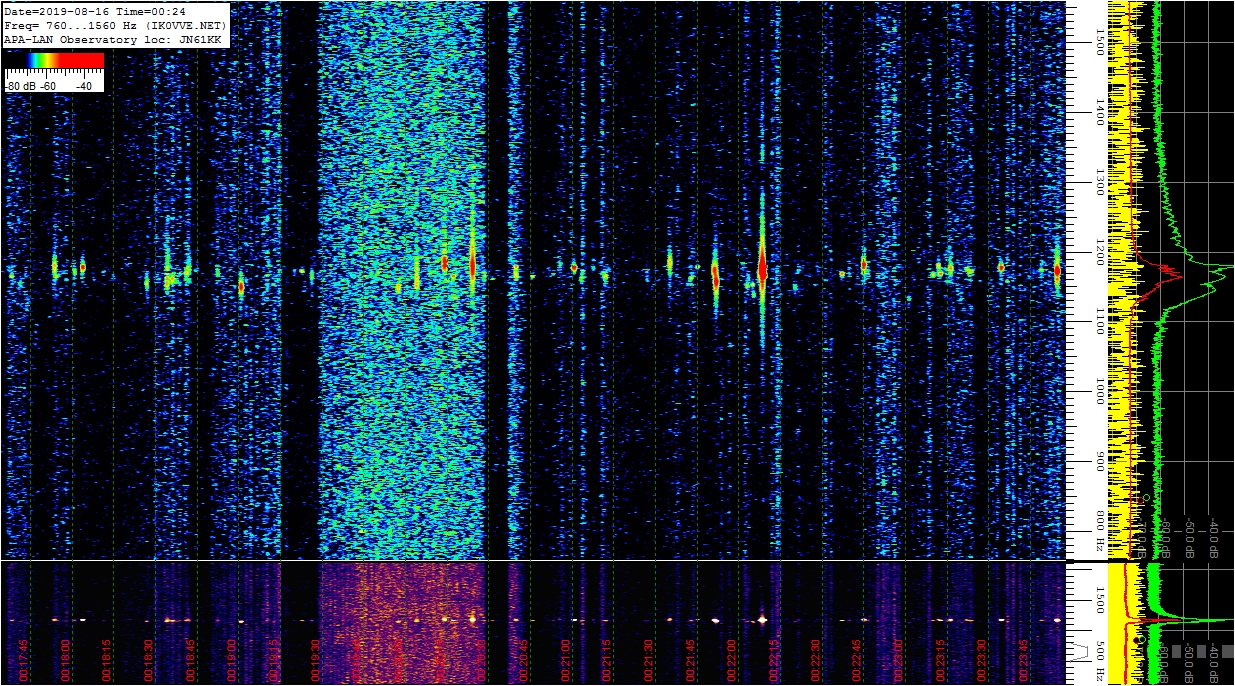
Task: Select the 900 frequency scale label
Action: point(1099,460)
